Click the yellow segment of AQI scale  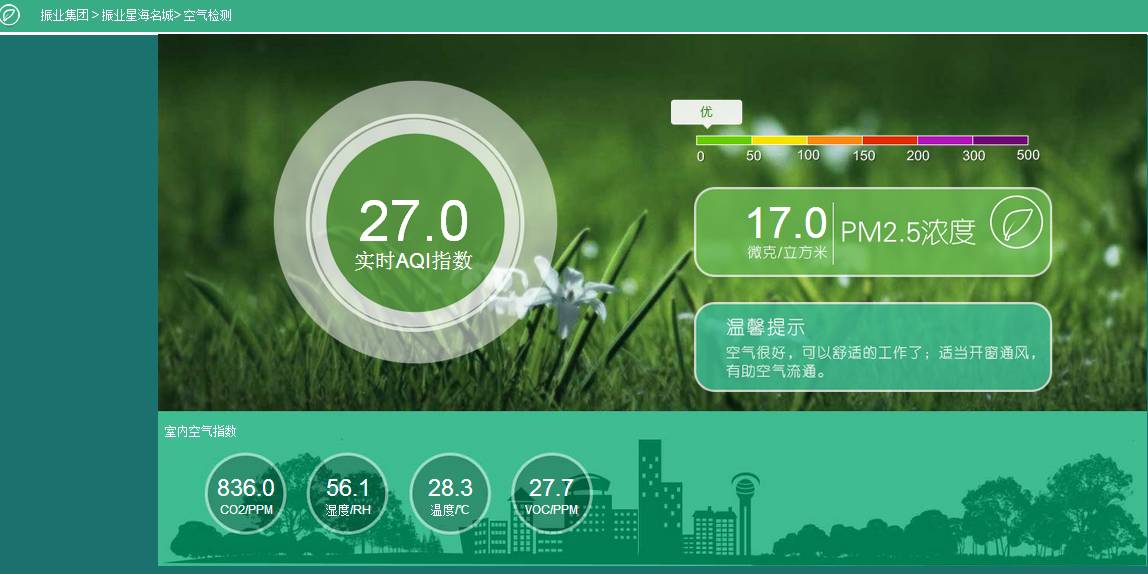(780, 140)
